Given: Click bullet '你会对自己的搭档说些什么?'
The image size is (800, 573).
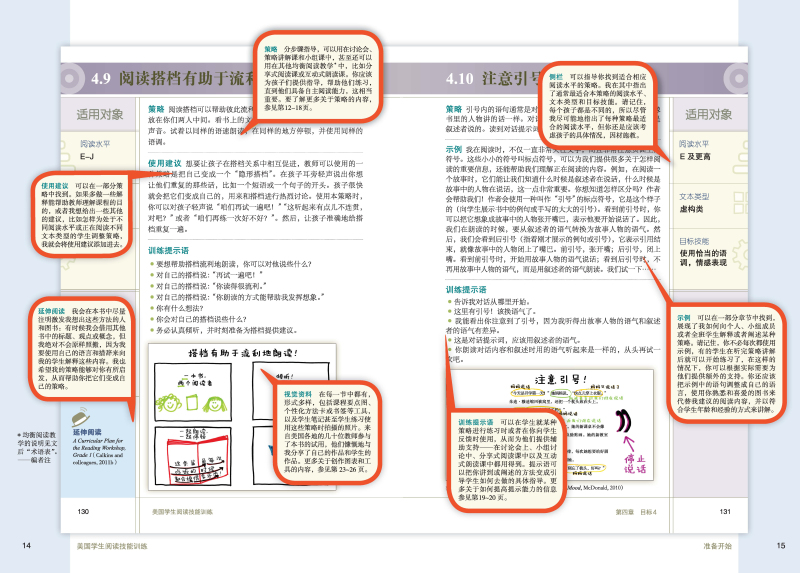Looking at the screenshot, I should 201,319.
